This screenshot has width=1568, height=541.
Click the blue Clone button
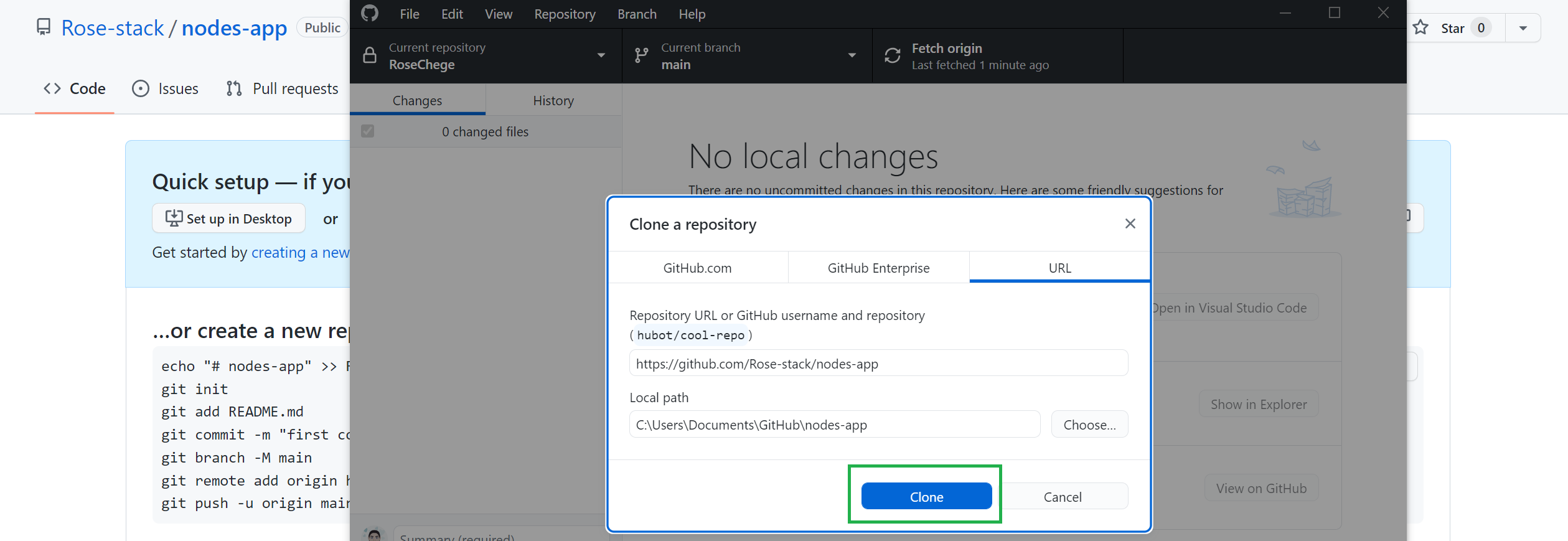[x=926, y=496]
